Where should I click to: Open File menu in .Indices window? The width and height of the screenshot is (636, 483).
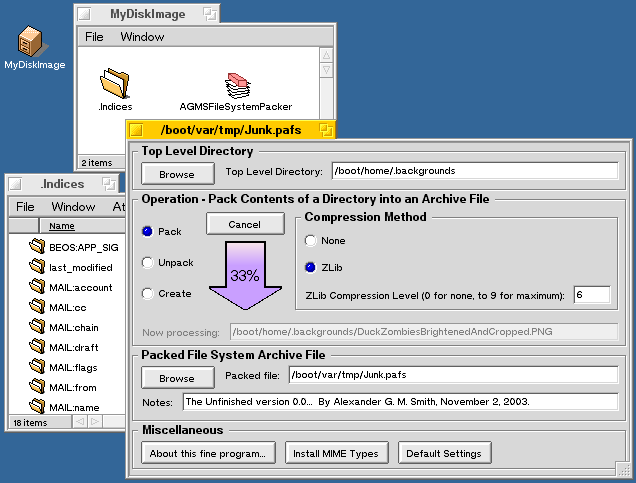[x=25, y=207]
